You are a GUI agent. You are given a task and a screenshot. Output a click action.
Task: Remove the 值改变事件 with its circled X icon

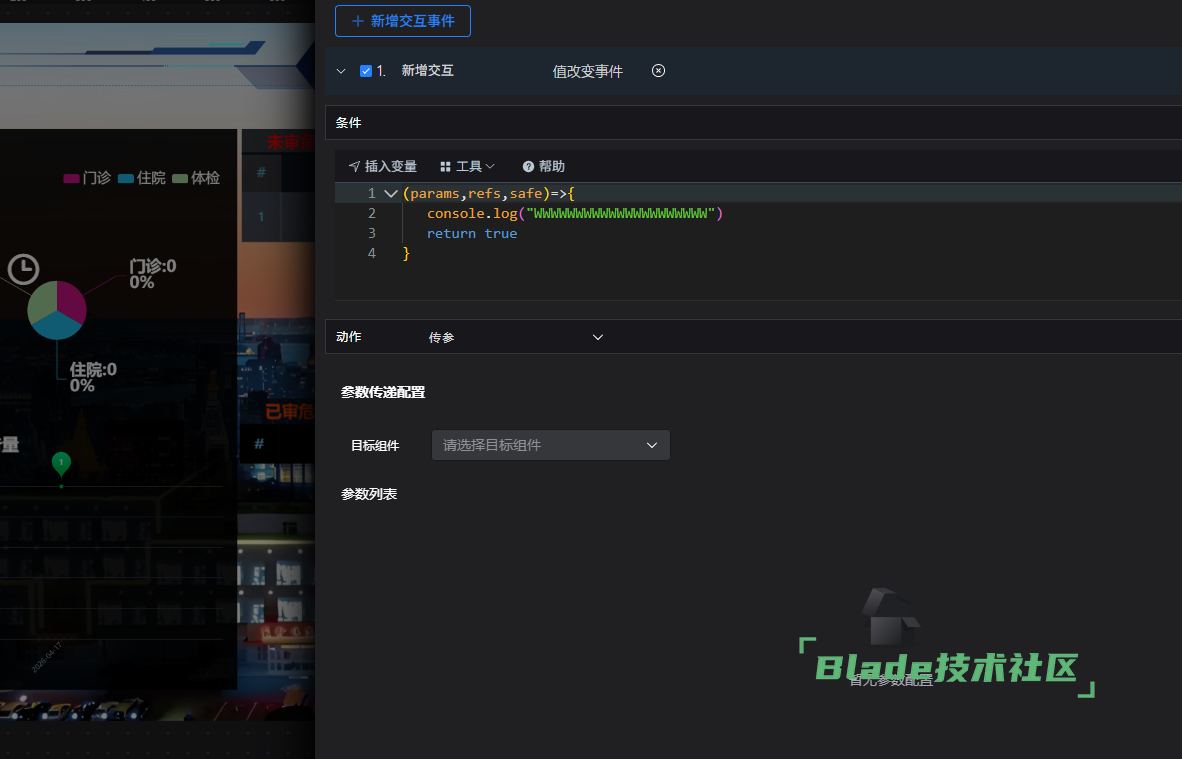click(658, 71)
